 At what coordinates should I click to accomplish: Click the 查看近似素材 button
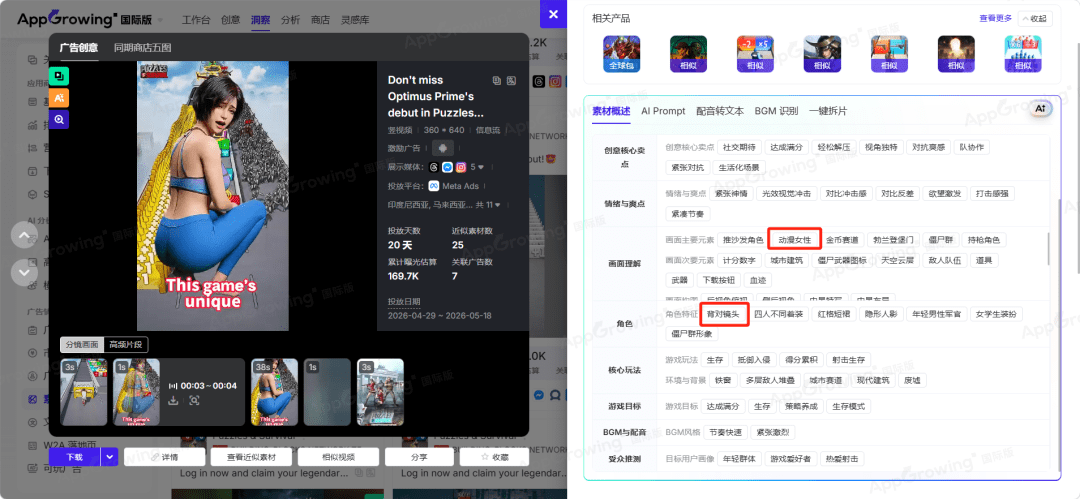(x=251, y=456)
